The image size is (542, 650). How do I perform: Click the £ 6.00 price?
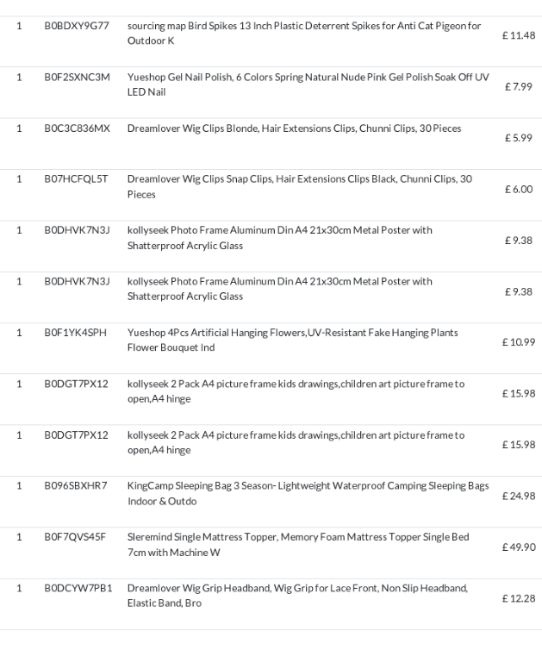click(x=519, y=189)
